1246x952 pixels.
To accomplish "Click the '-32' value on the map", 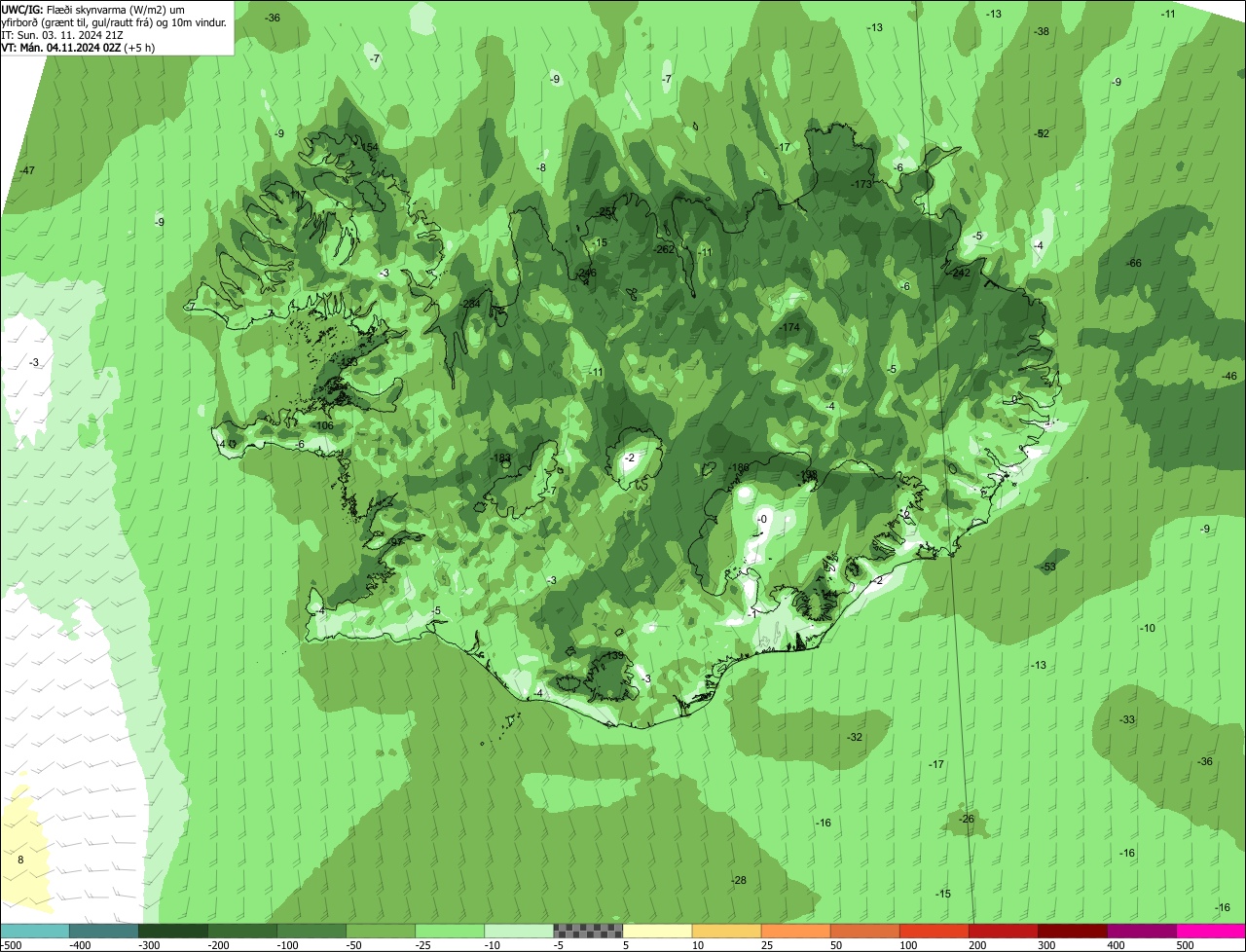I will coord(855,737).
